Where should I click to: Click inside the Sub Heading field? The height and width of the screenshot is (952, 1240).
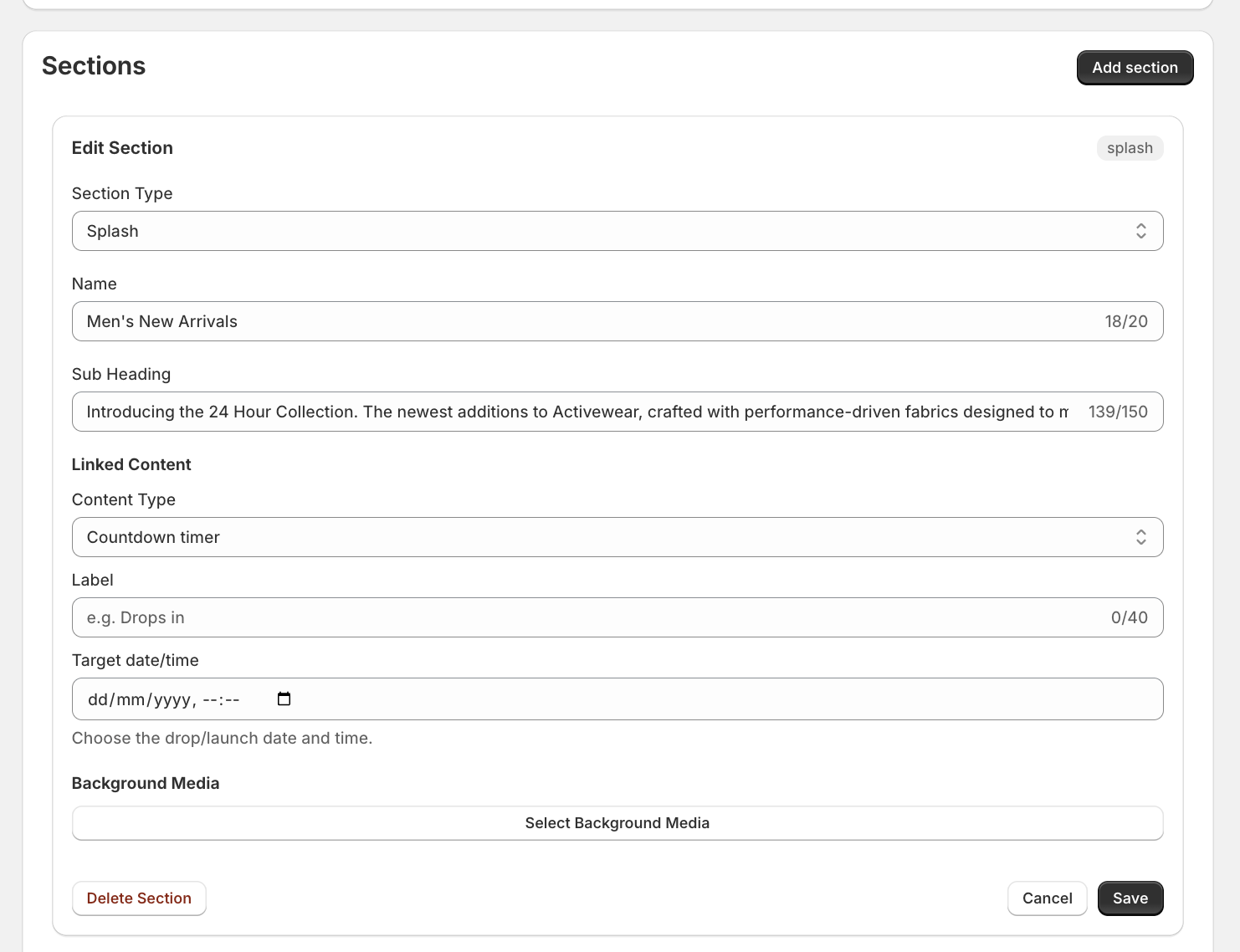tap(502, 412)
